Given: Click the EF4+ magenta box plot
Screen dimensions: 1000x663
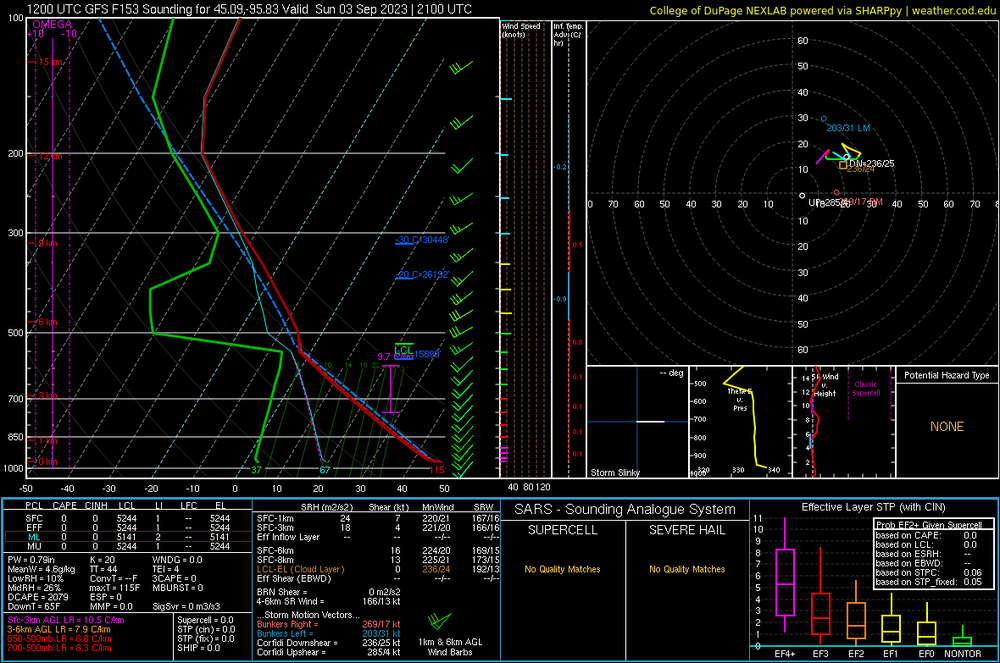Looking at the screenshot, I should (784, 582).
